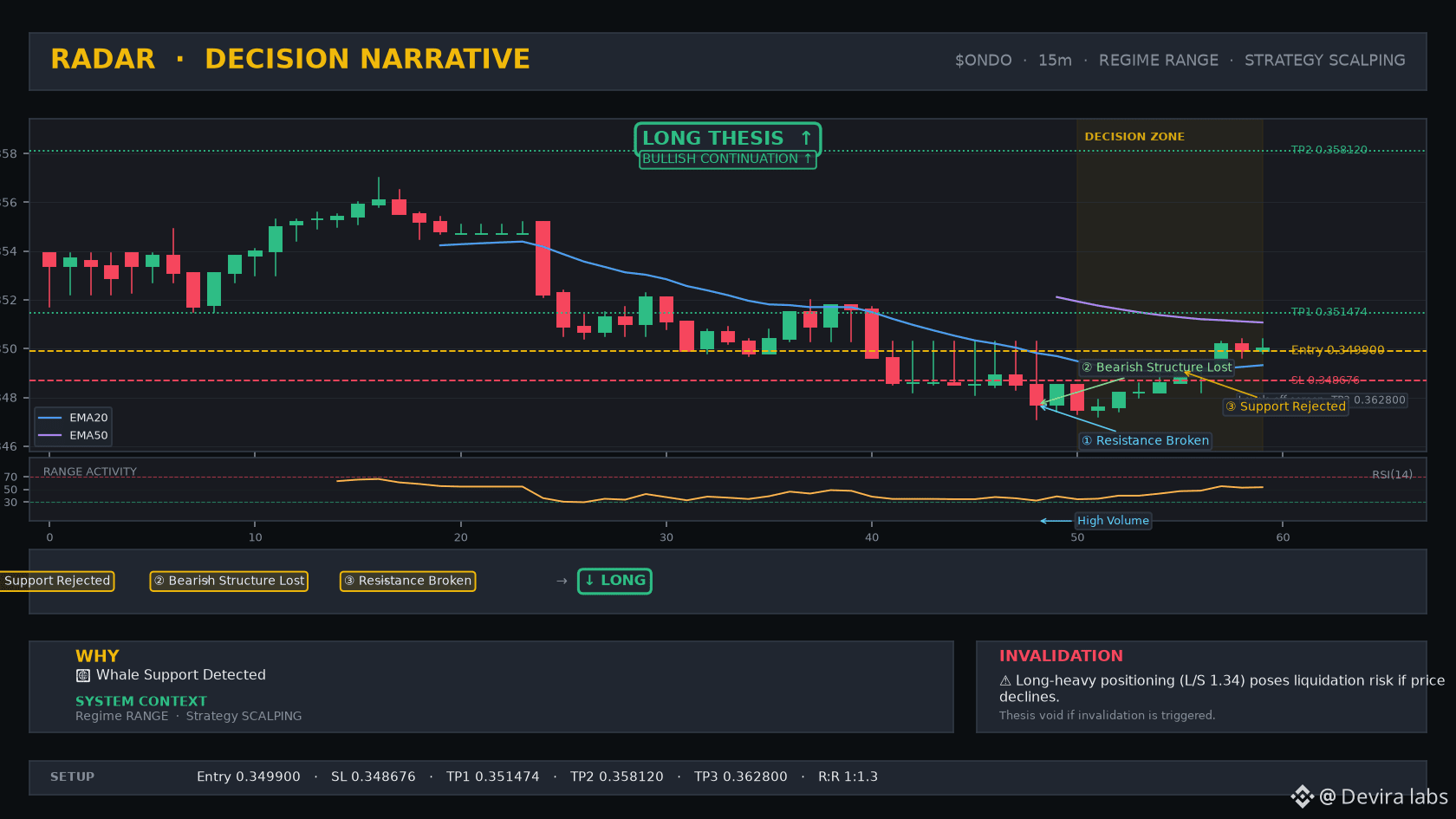The height and width of the screenshot is (819, 1456).
Task: Click the Long-heavy positioning warning text
Action: 1222,688
